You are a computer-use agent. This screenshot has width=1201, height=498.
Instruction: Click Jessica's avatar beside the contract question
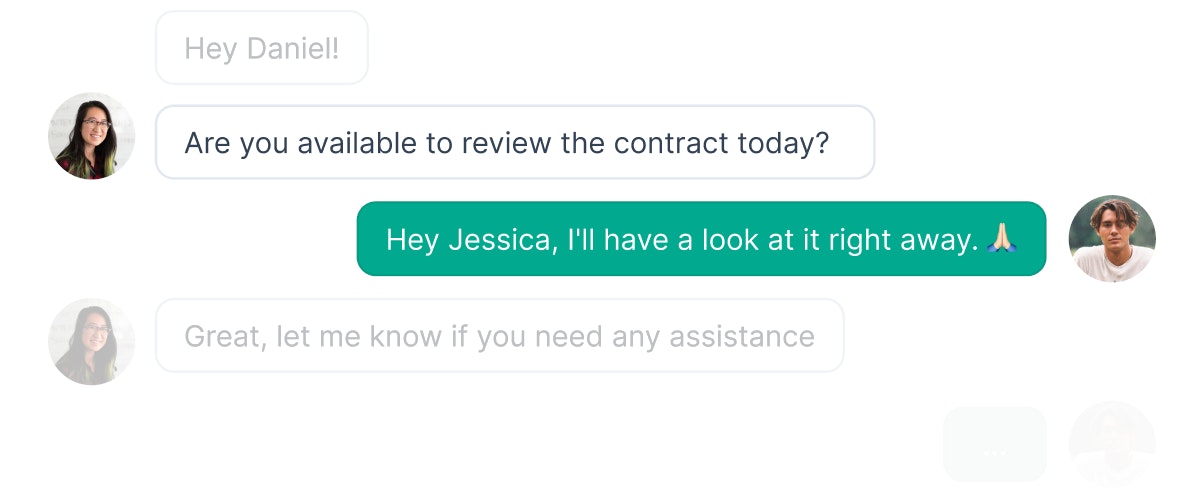pyautogui.click(x=92, y=136)
